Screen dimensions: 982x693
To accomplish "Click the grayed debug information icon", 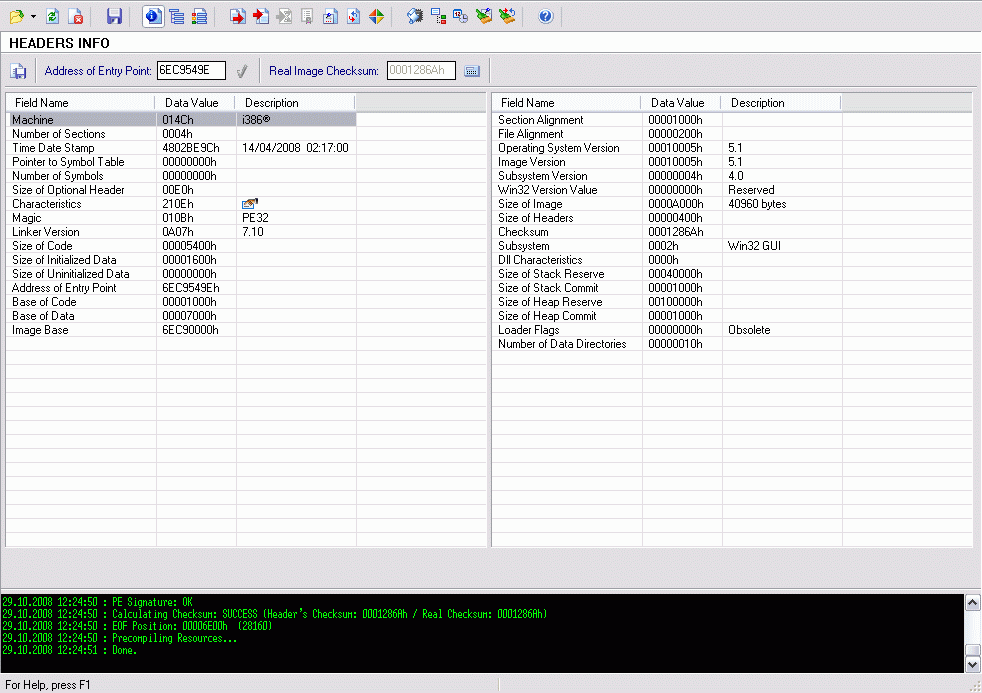I will click(284, 17).
